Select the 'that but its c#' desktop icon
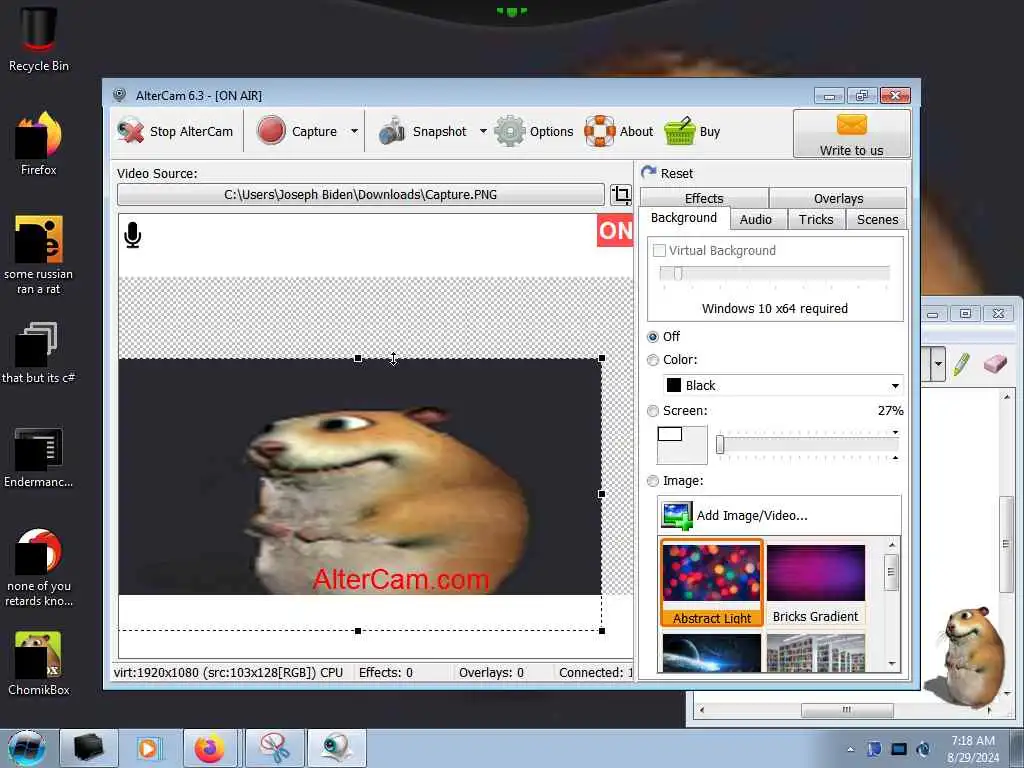The height and width of the screenshot is (768, 1024). [39, 353]
